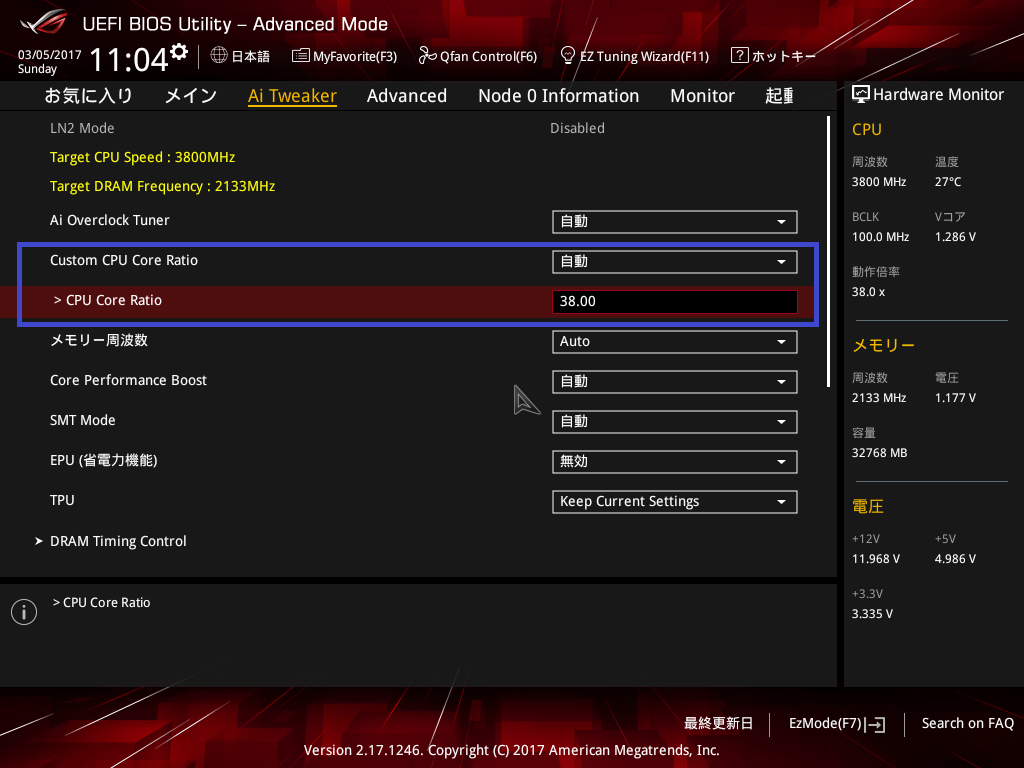This screenshot has width=1024, height=768.
Task: Click the 4.986 V reading
Action: 955,559
